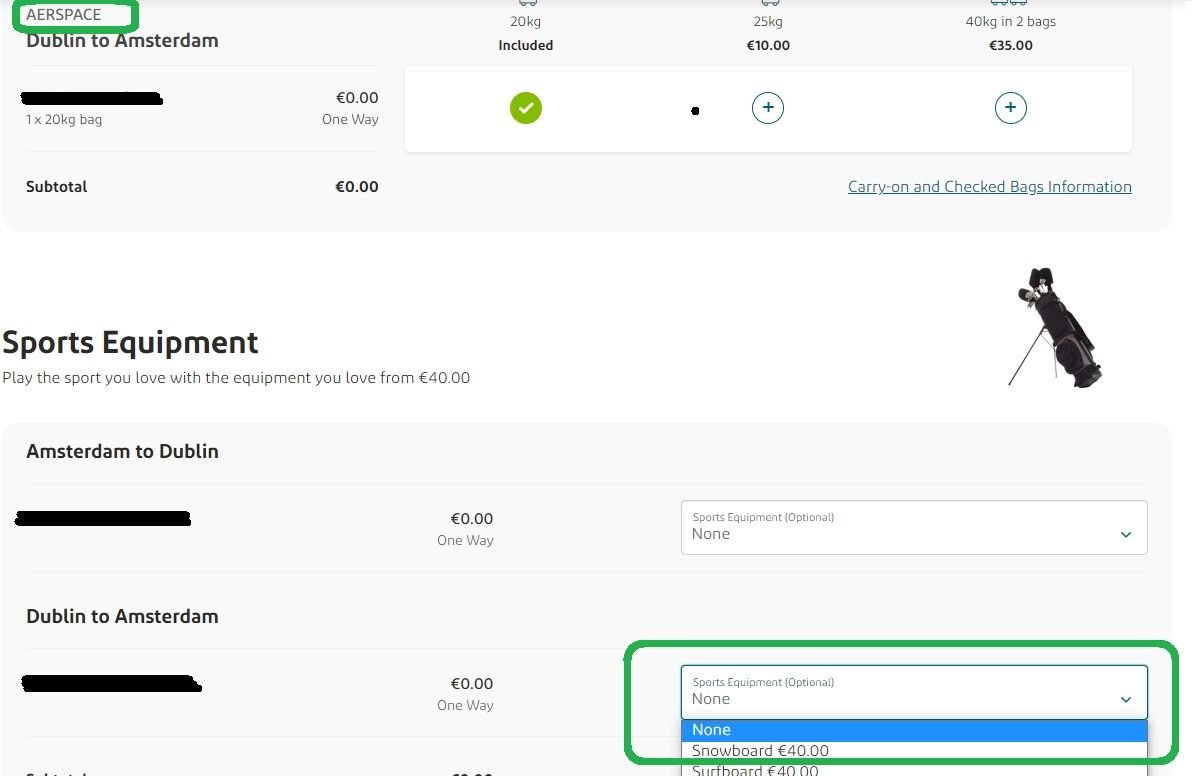Open Carry-on and Checked Bags Information link

click(989, 187)
